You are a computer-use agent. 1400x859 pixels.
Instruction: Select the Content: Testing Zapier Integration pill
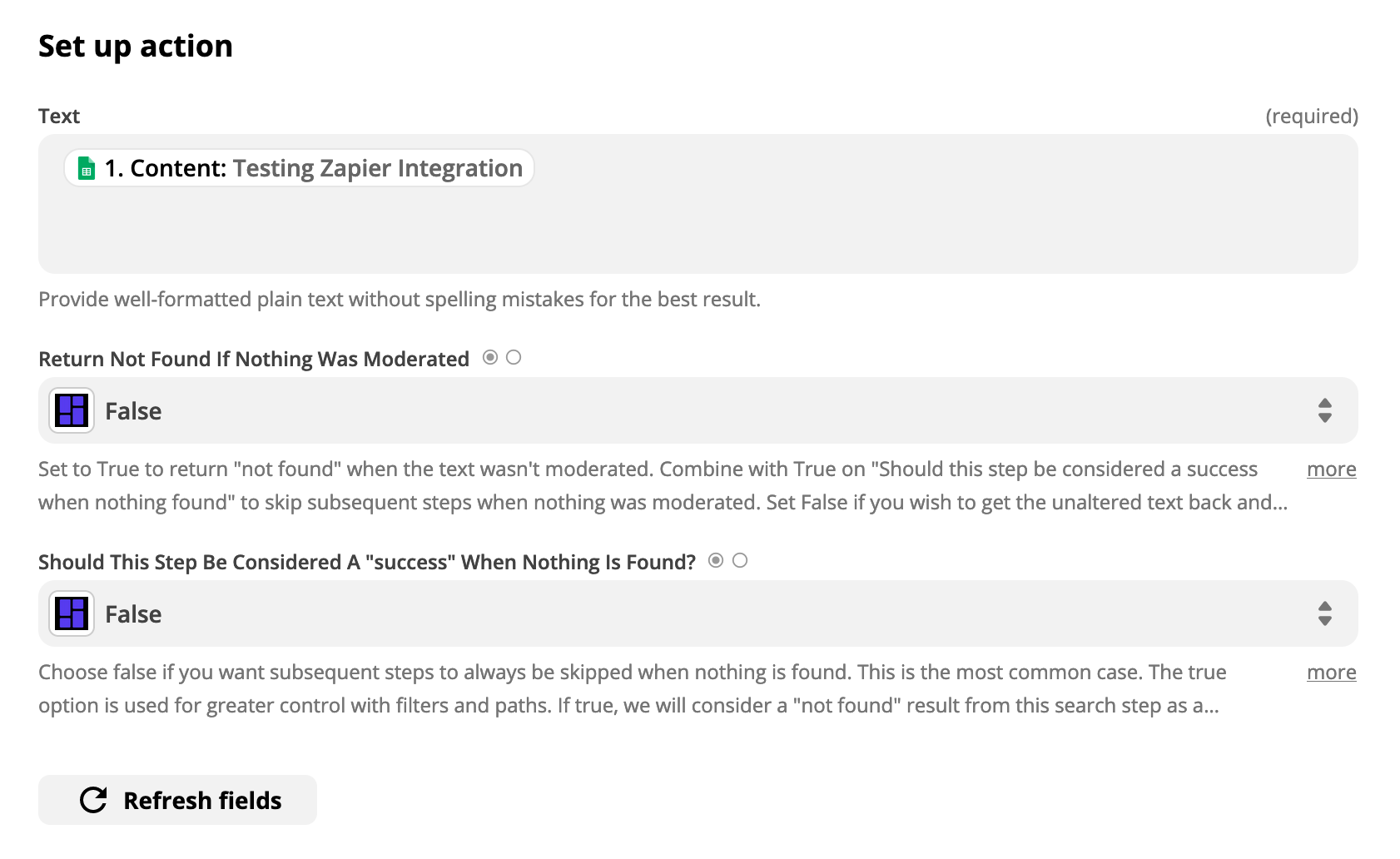pyautogui.click(x=299, y=168)
